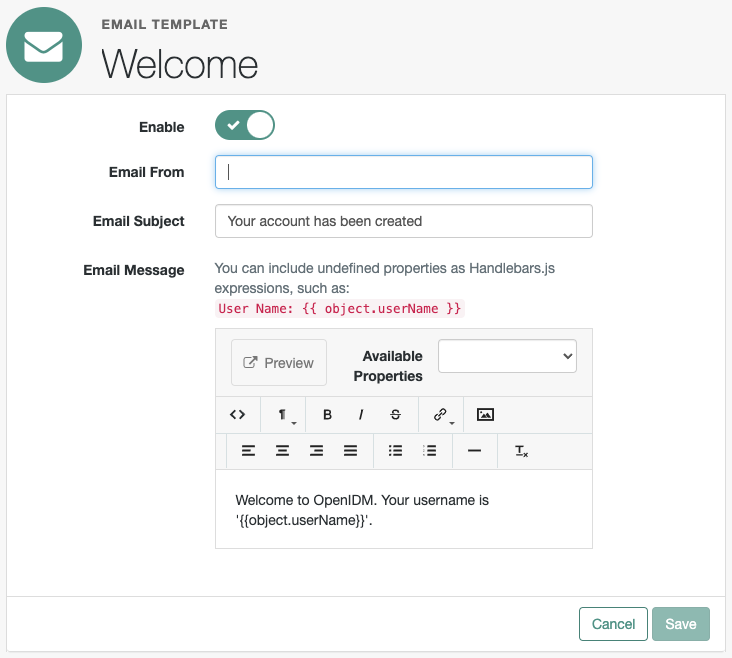Insert a horizontal rule line

(x=474, y=451)
